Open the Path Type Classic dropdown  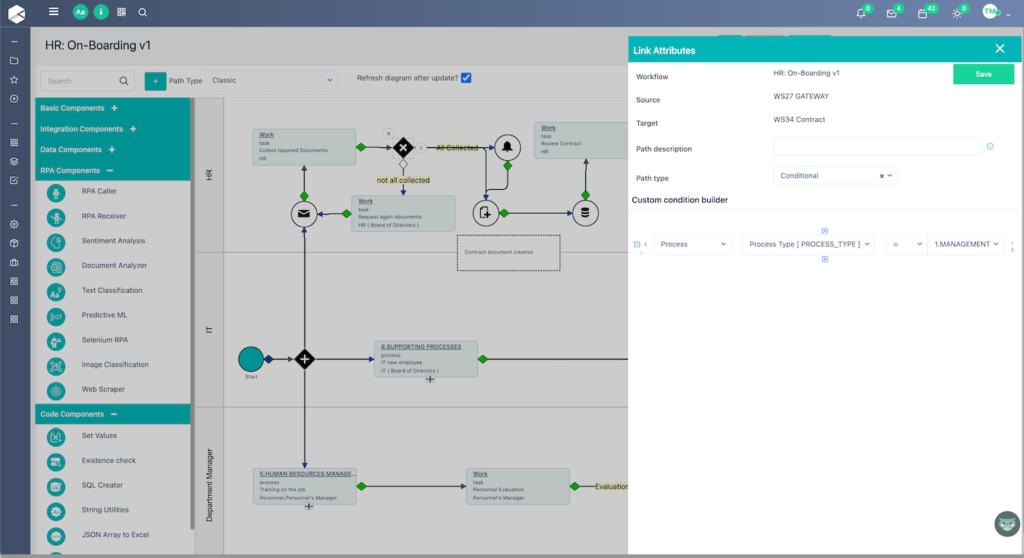point(272,80)
